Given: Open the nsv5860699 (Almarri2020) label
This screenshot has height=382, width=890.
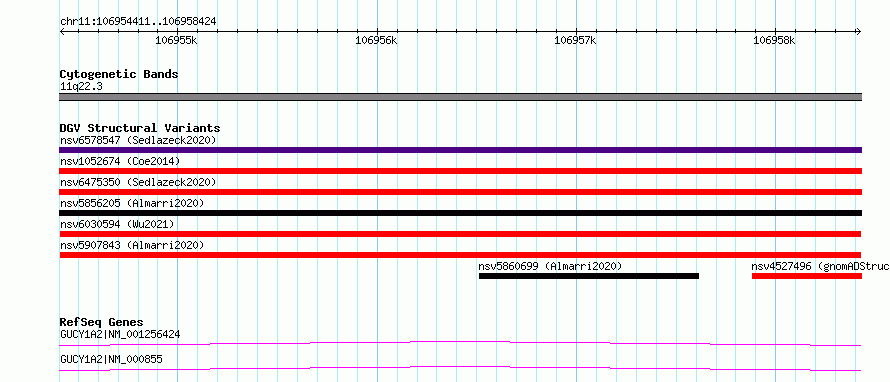Looking at the screenshot, I should [551, 266].
